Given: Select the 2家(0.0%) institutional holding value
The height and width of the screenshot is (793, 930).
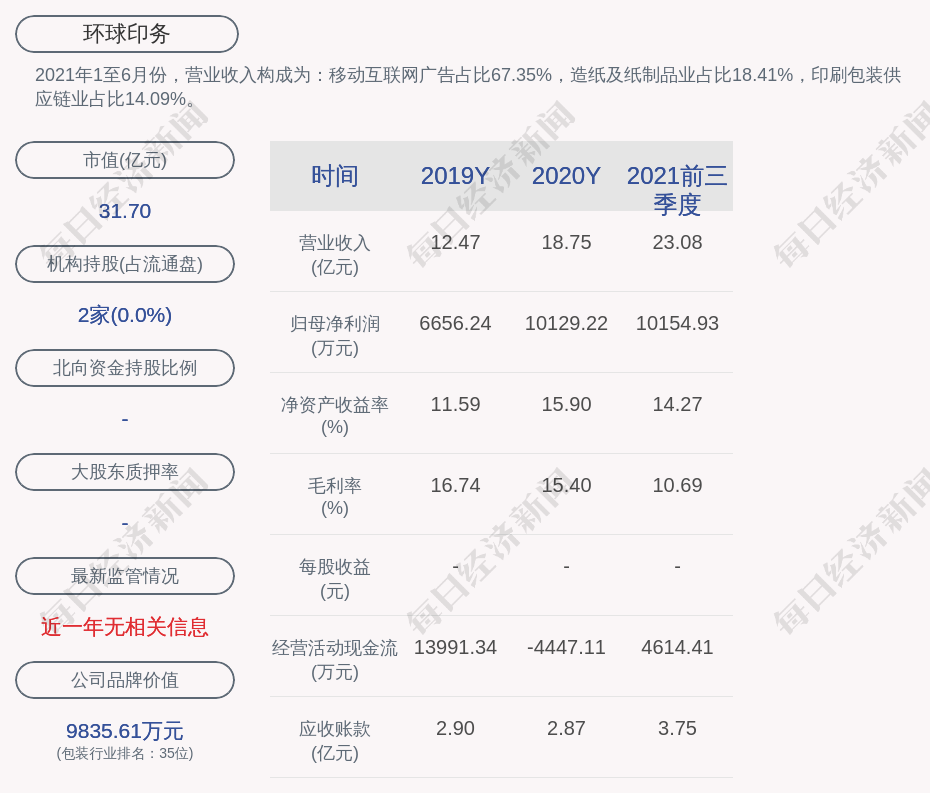Looking at the screenshot, I should point(125,315).
